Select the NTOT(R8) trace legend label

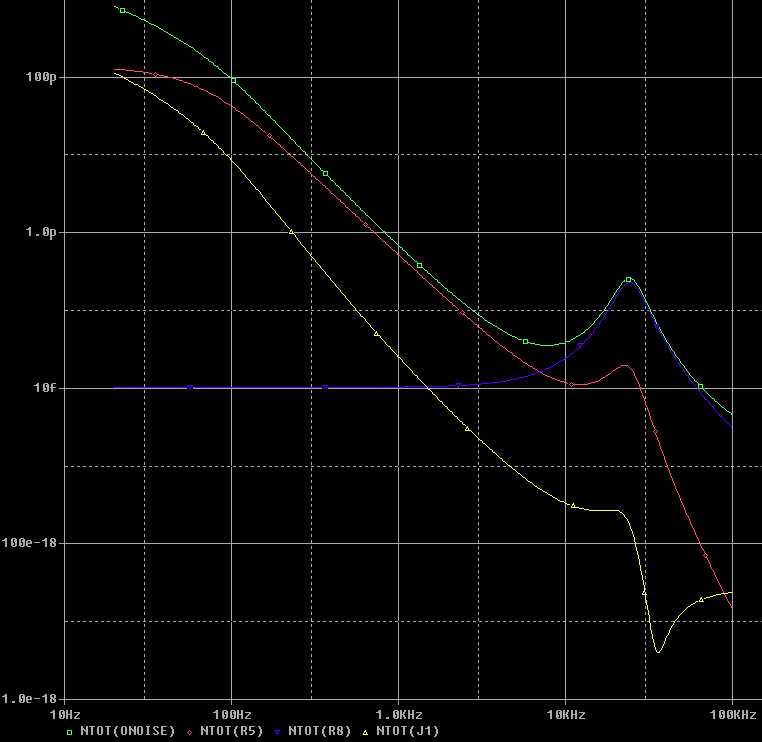[319, 731]
